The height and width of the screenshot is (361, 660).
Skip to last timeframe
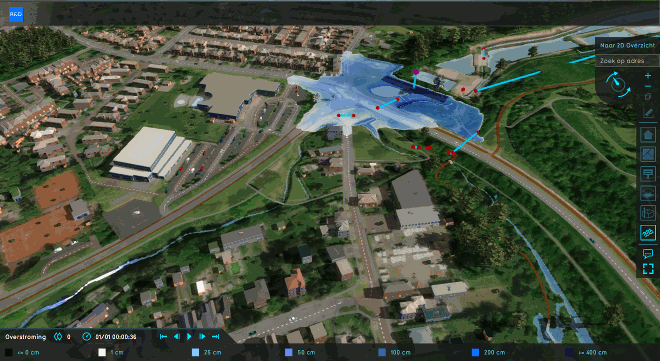(x=216, y=337)
